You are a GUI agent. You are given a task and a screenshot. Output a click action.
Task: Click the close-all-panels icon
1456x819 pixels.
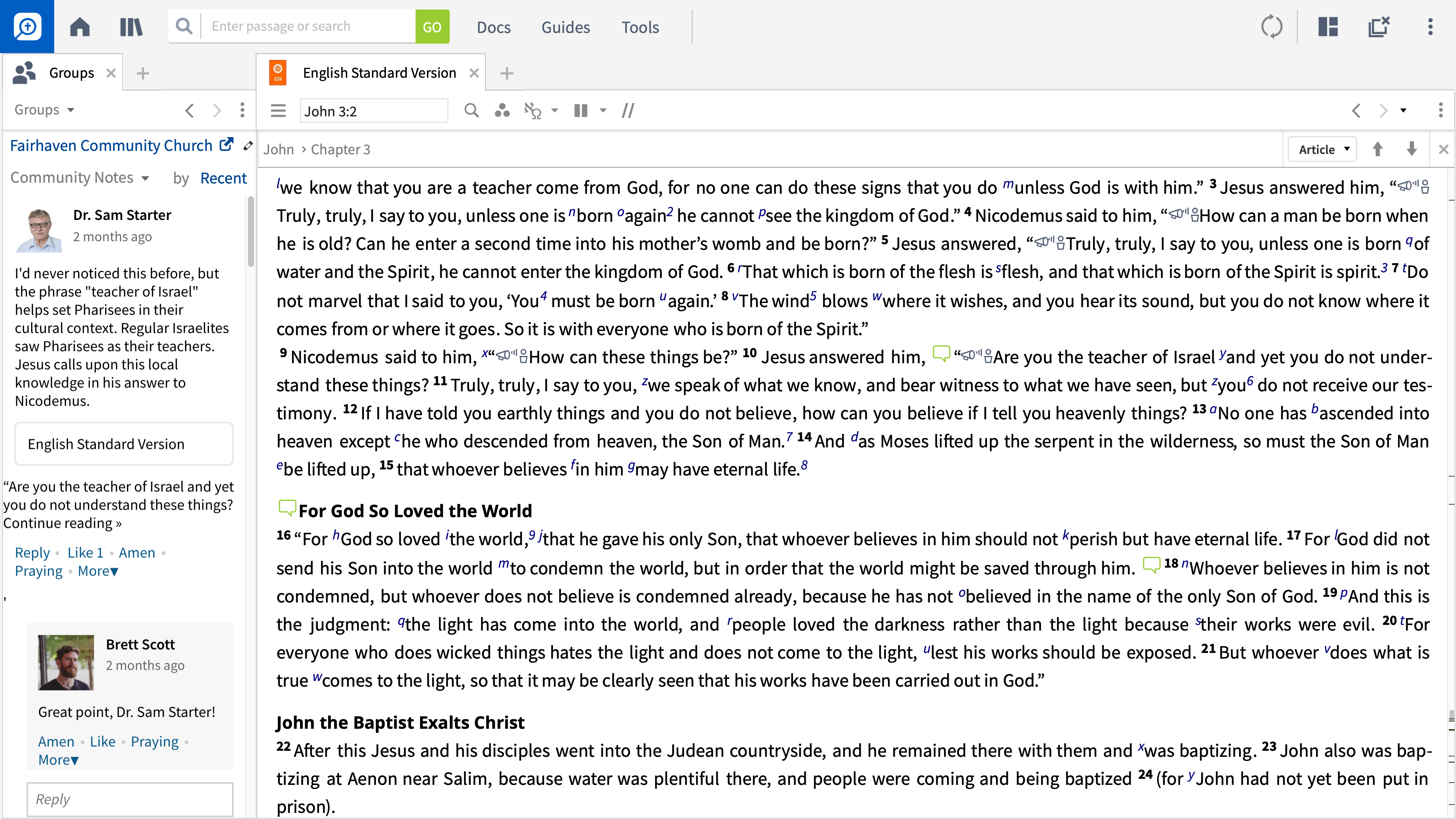(1379, 27)
